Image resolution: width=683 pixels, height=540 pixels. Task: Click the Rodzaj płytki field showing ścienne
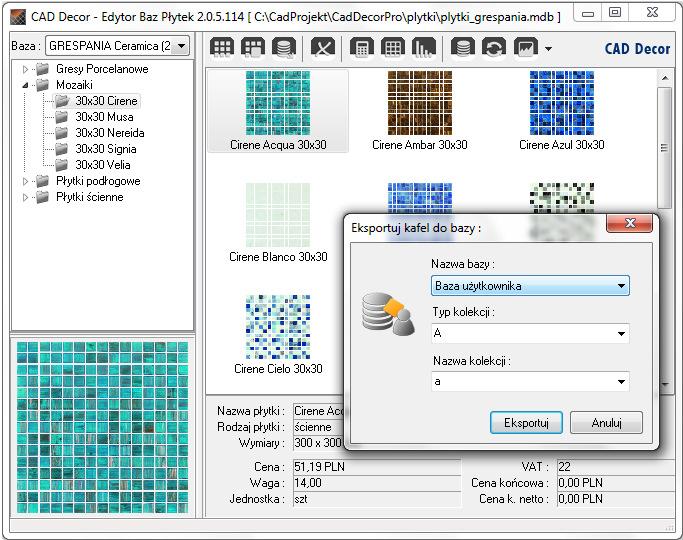(318, 427)
